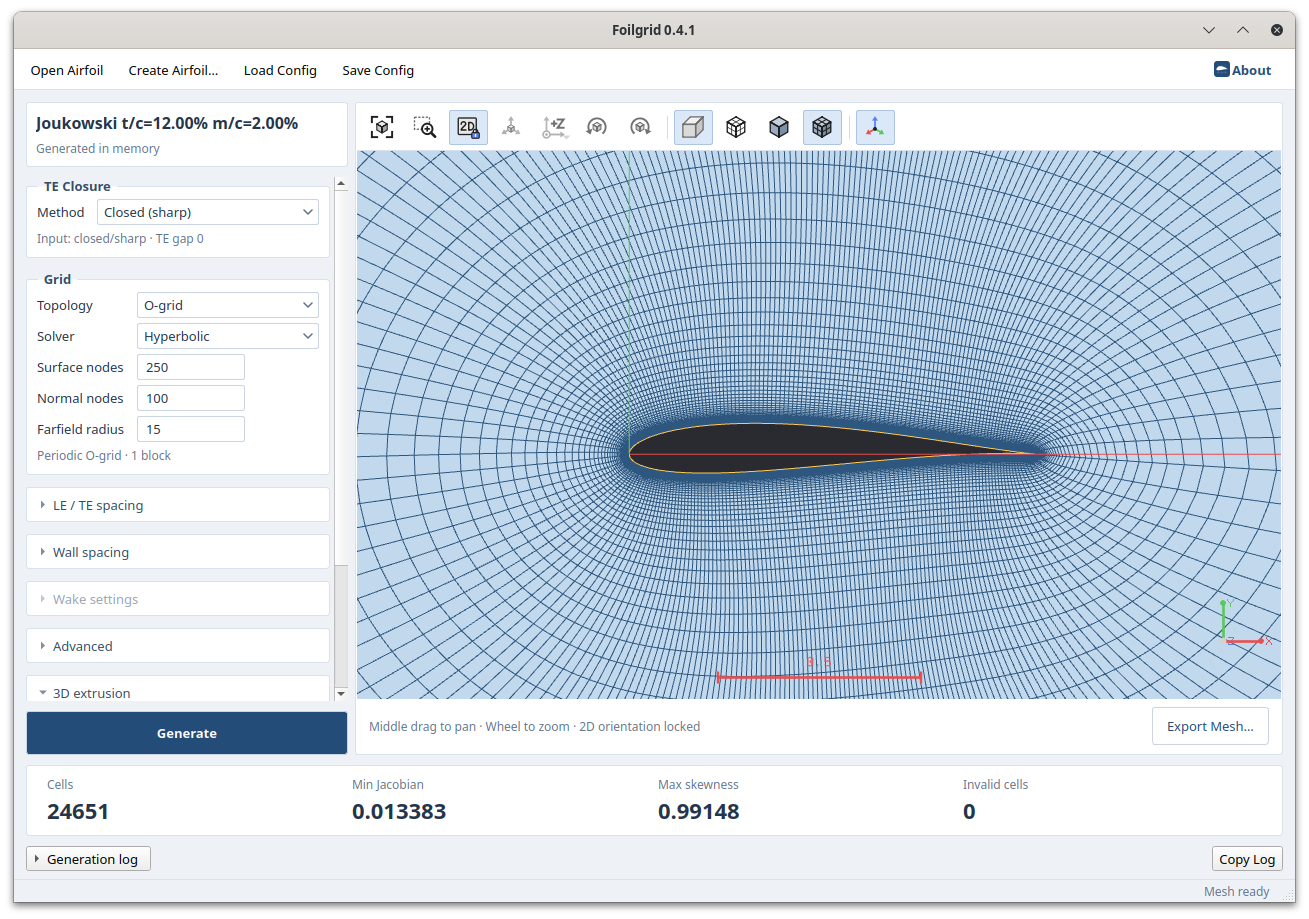Click the Farfield radius input box

[191, 429]
